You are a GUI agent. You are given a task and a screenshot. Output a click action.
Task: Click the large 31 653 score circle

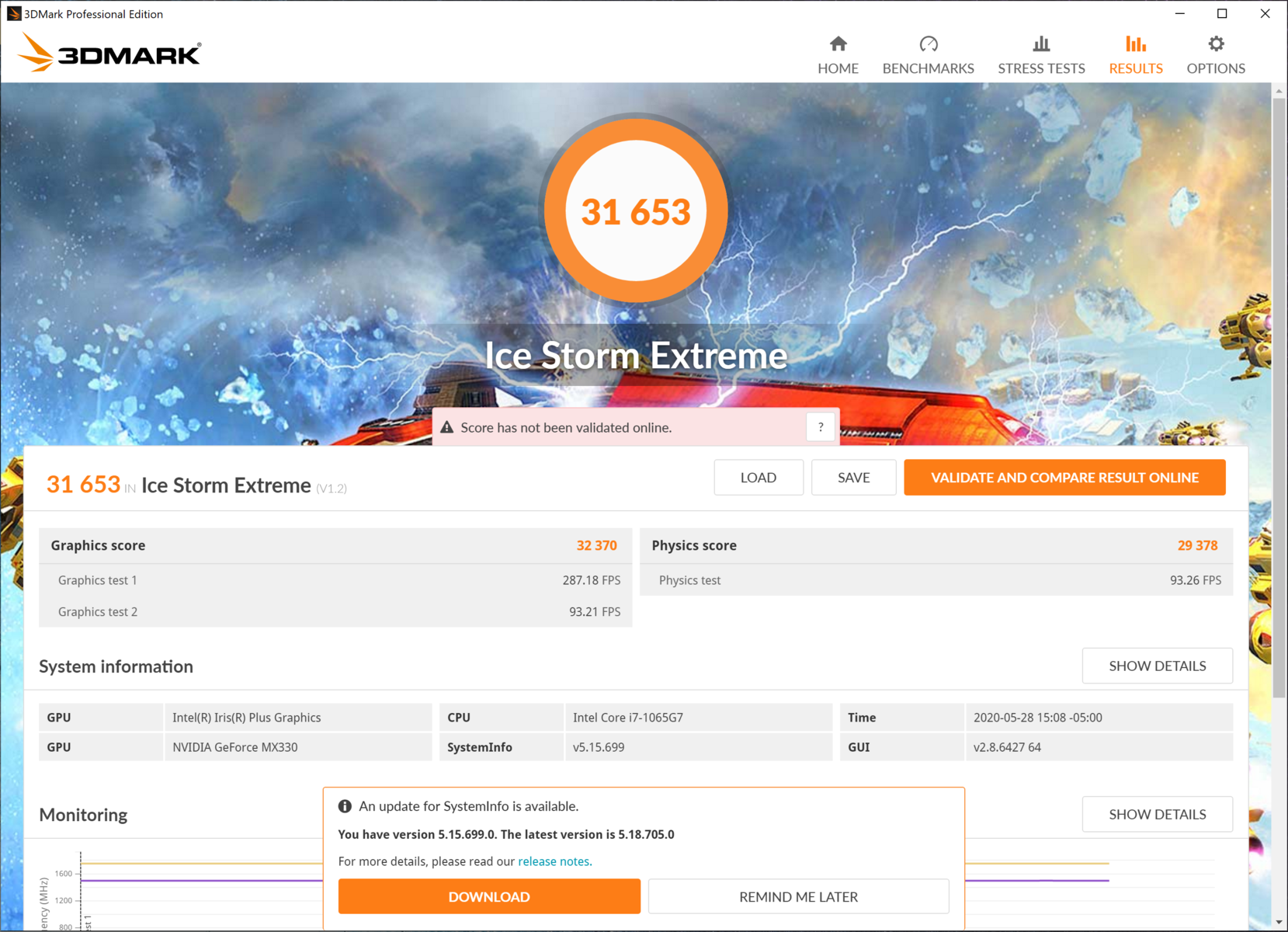636,210
